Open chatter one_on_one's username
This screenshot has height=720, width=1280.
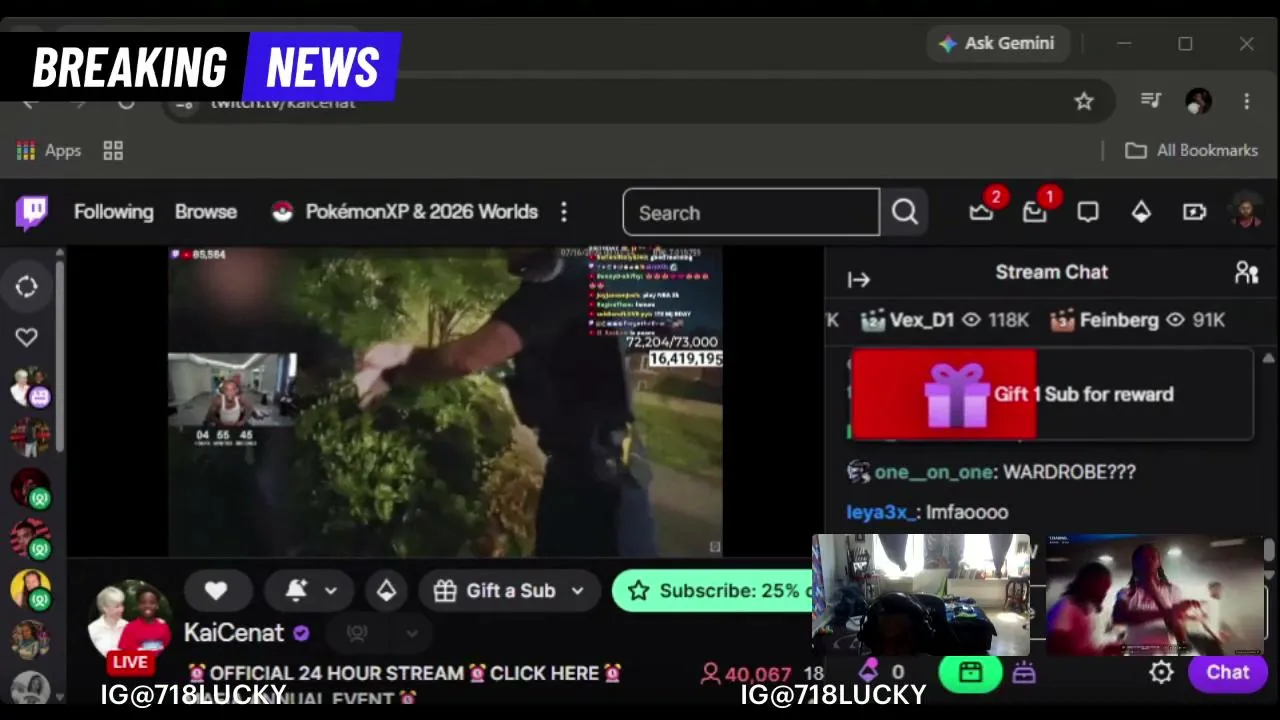(x=935, y=472)
